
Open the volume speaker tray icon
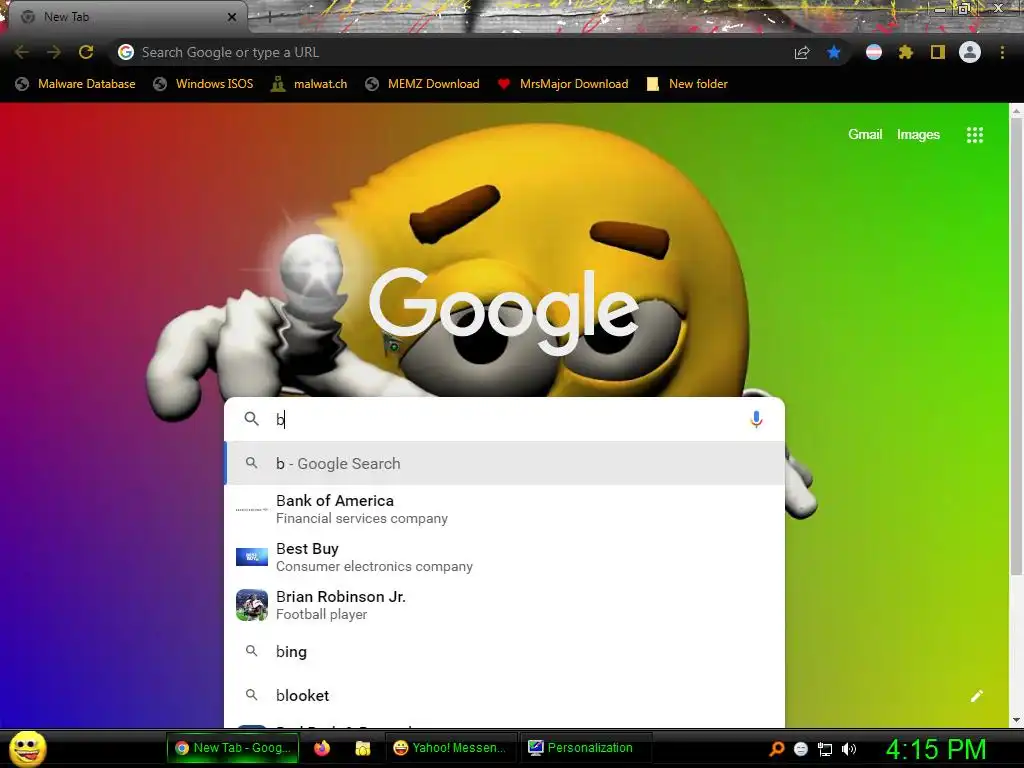tap(849, 749)
